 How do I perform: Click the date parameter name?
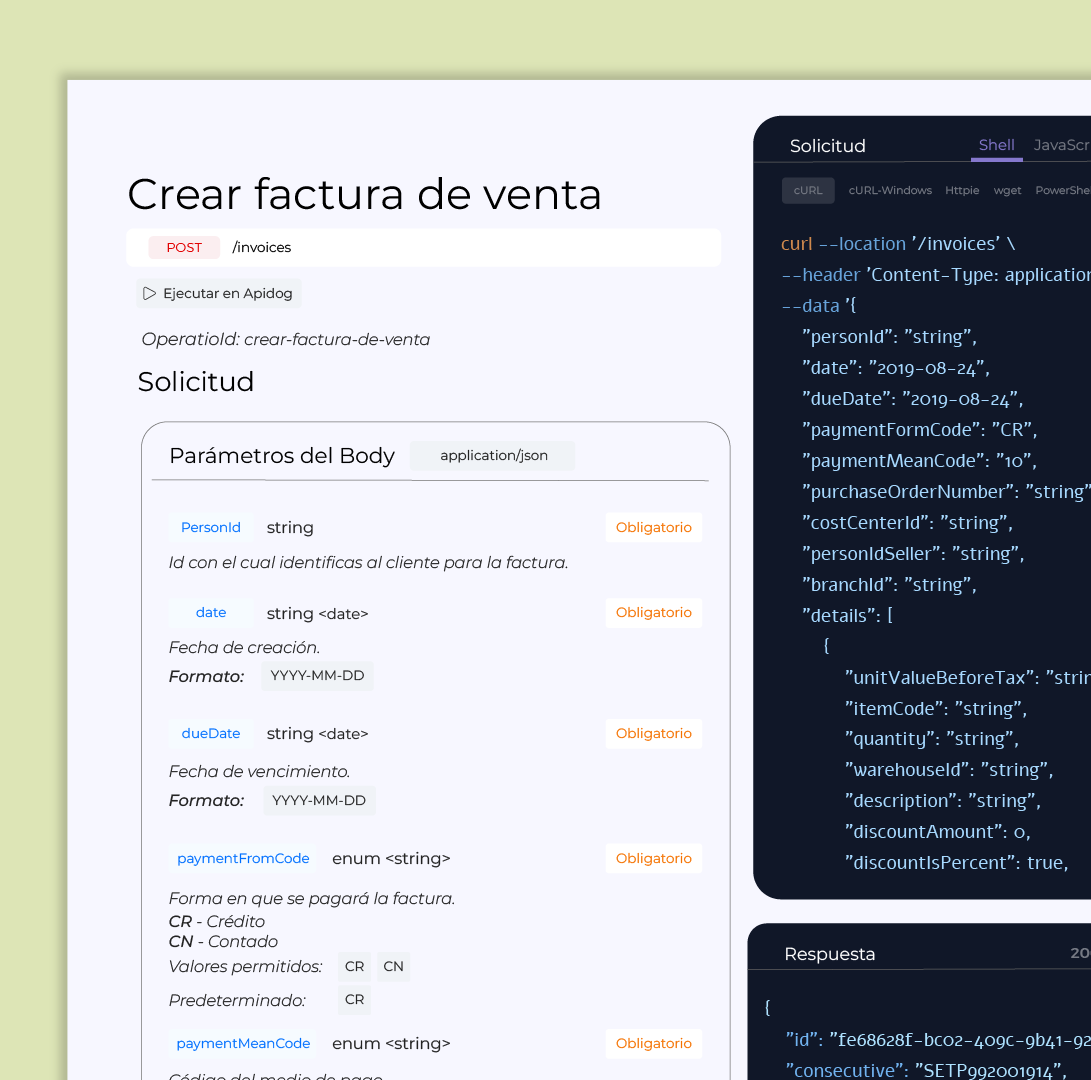point(211,612)
